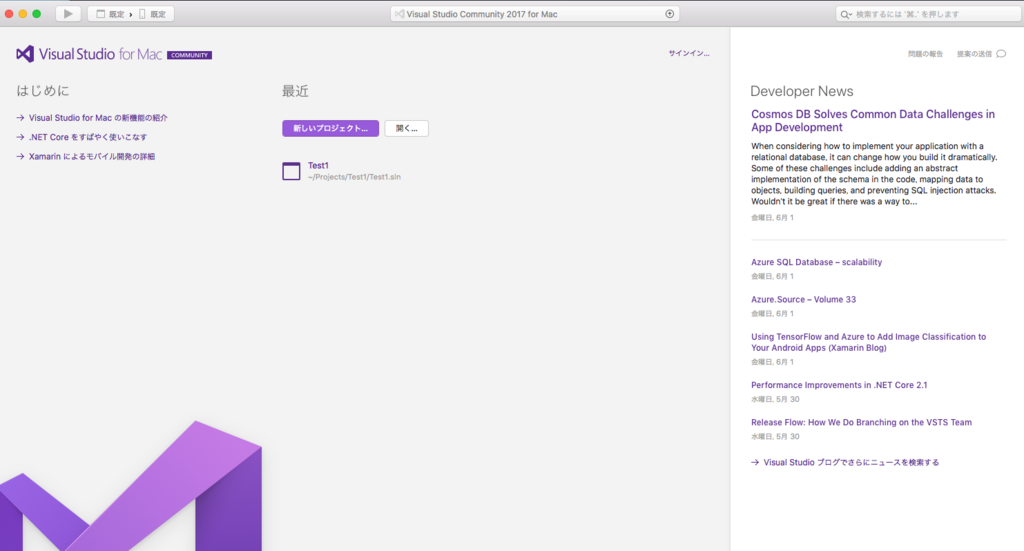Click the Visual Studio Community 2017 status field
This screenshot has height=551, width=1024.
click(x=535, y=14)
